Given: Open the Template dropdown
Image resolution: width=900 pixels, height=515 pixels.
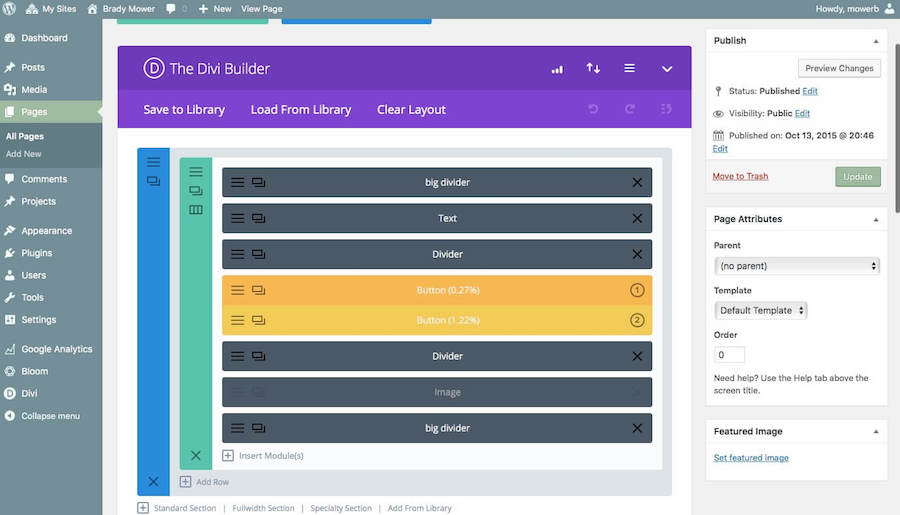Looking at the screenshot, I should point(761,311).
